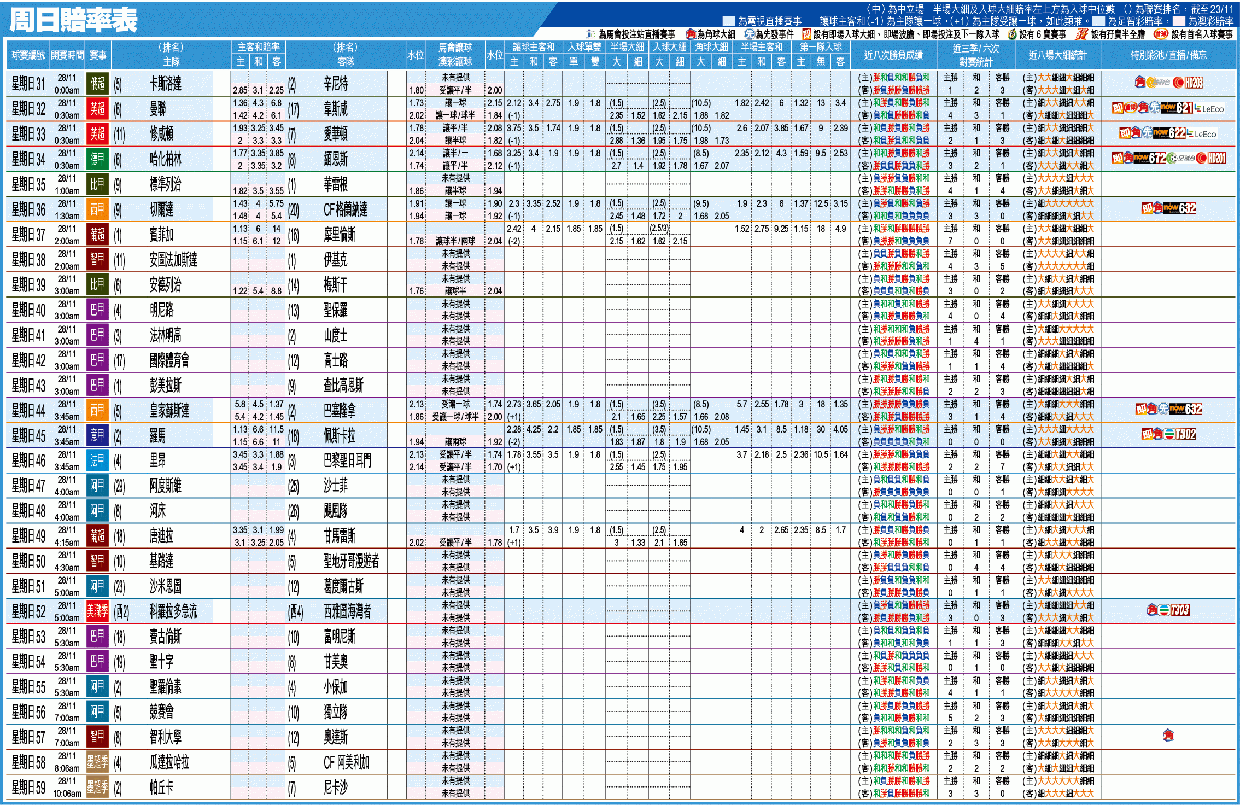Select away team 巴黎聖日耳門
This screenshot has width=1240, height=805.
coord(347,460)
